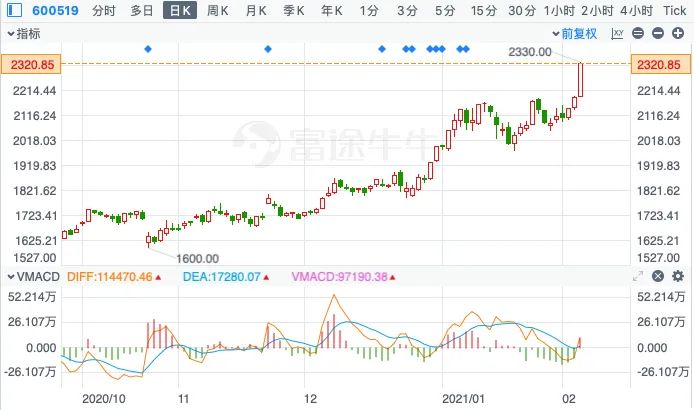Click the VMACD panel expand icon
The height and width of the screenshot is (410, 694).
point(638,276)
